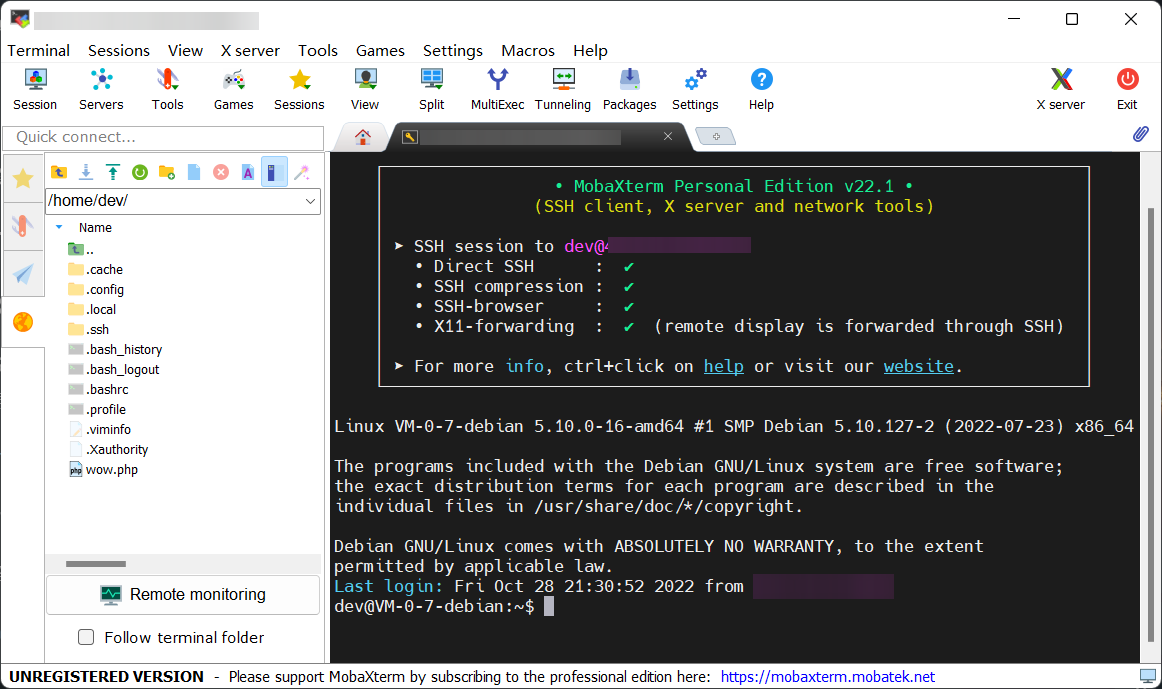This screenshot has width=1162, height=689.
Task: Open the Macros paper-plane sidebar tab
Action: (x=23, y=274)
